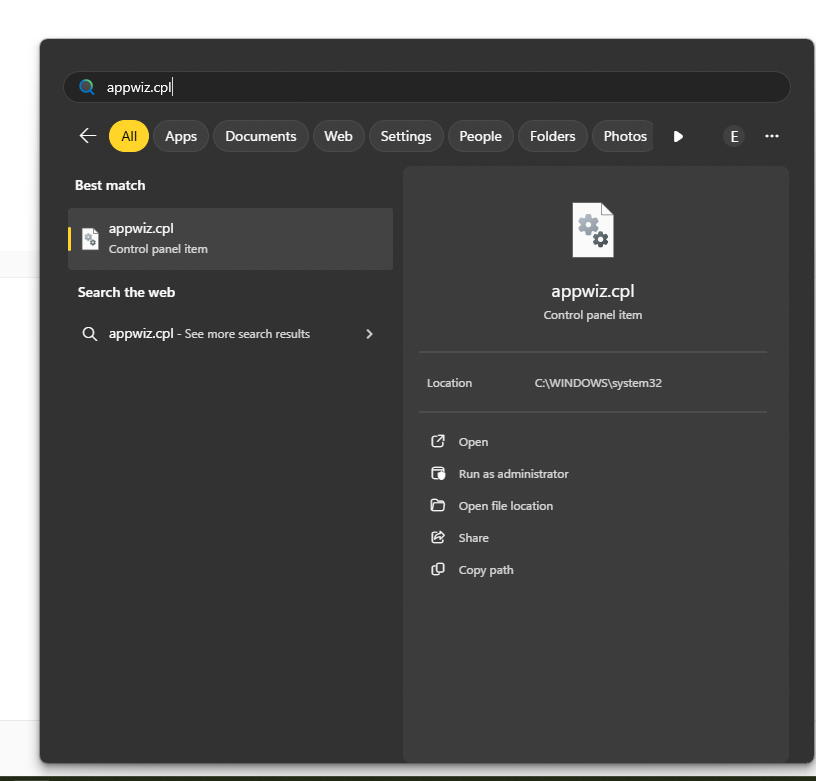Open the three-dot more options menu
The image size is (816, 781).
pos(771,136)
